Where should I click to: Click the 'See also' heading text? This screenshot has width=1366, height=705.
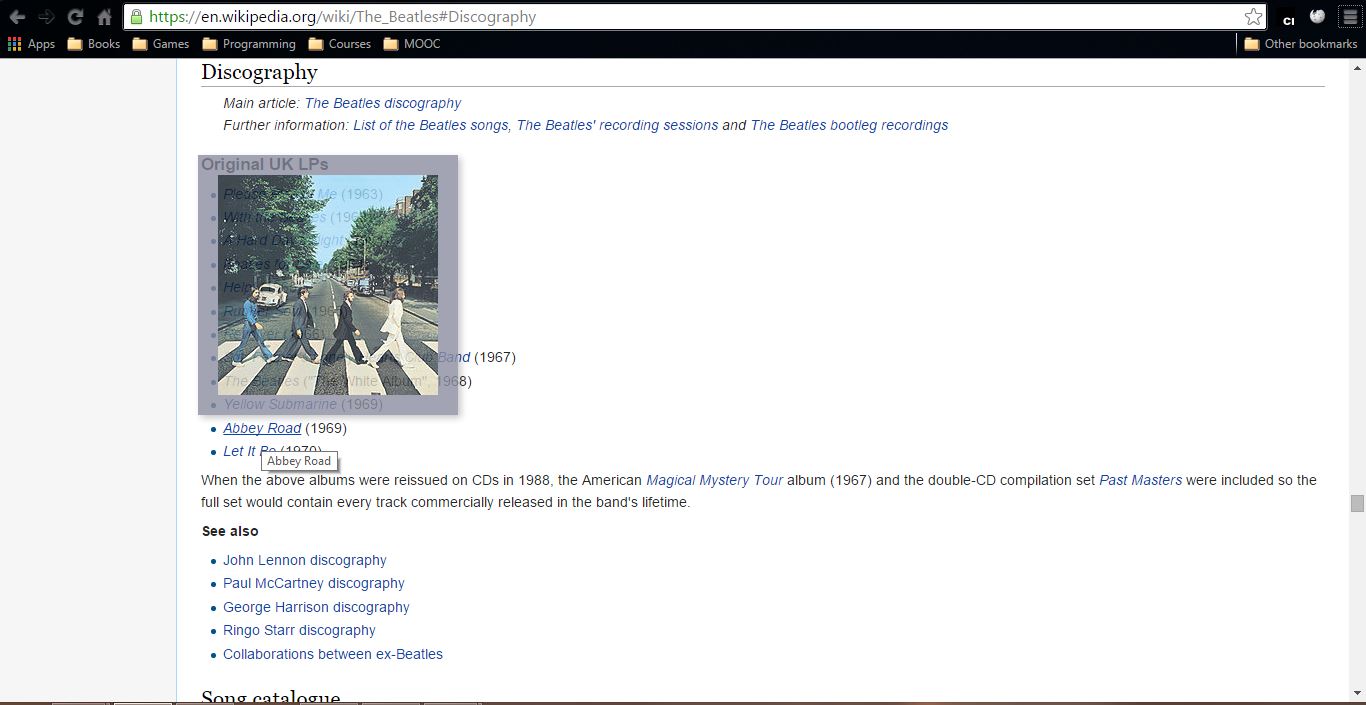tap(230, 531)
